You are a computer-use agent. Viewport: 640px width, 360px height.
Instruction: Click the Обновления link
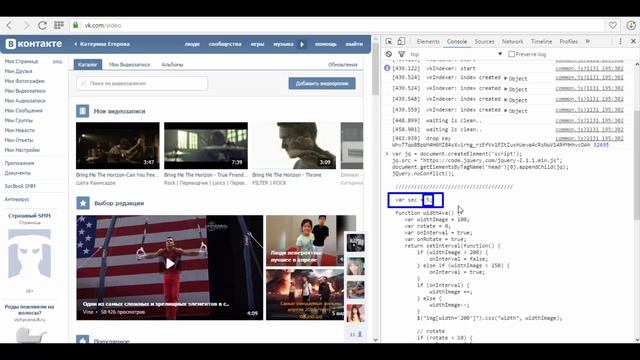coord(342,64)
